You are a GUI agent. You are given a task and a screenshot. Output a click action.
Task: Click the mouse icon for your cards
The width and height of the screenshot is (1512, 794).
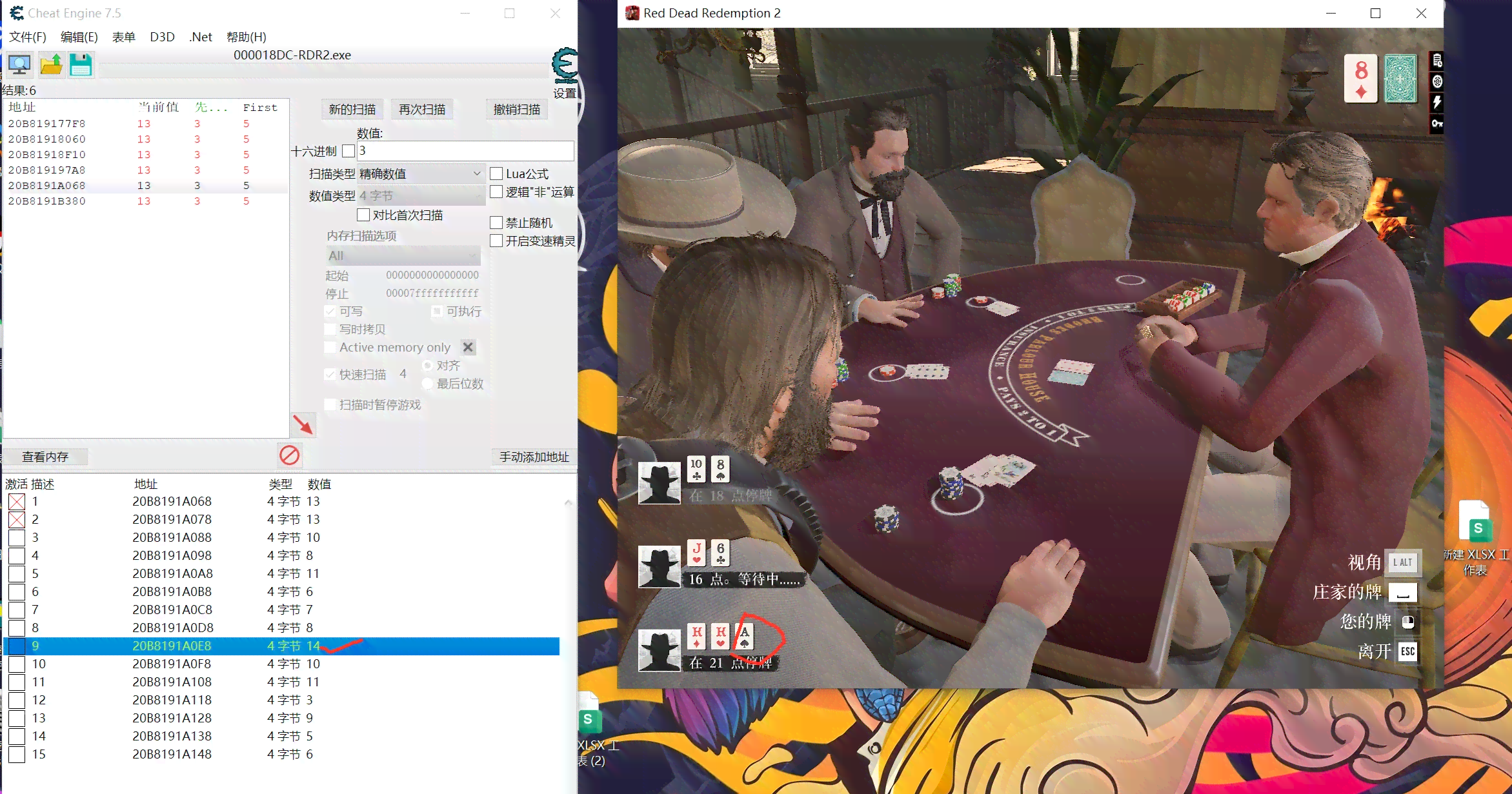coord(1408,622)
